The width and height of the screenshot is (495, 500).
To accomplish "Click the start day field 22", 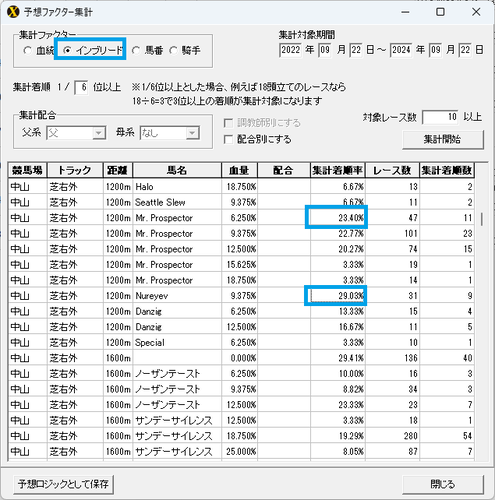I will click(x=356, y=50).
